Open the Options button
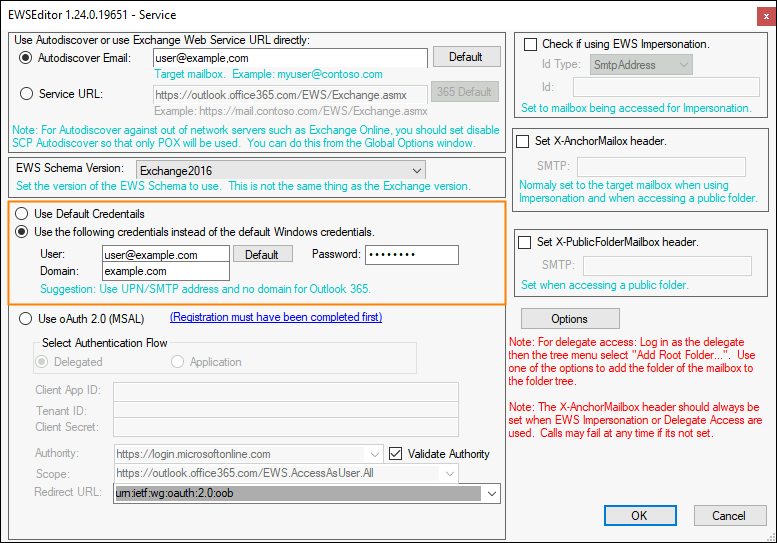 point(570,319)
